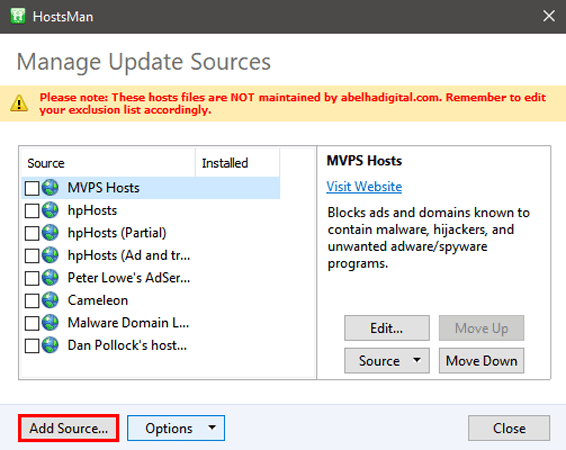The width and height of the screenshot is (566, 450).
Task: Toggle the hpHosts (Ad and tr... checkbox
Action: pyautogui.click(x=32, y=256)
